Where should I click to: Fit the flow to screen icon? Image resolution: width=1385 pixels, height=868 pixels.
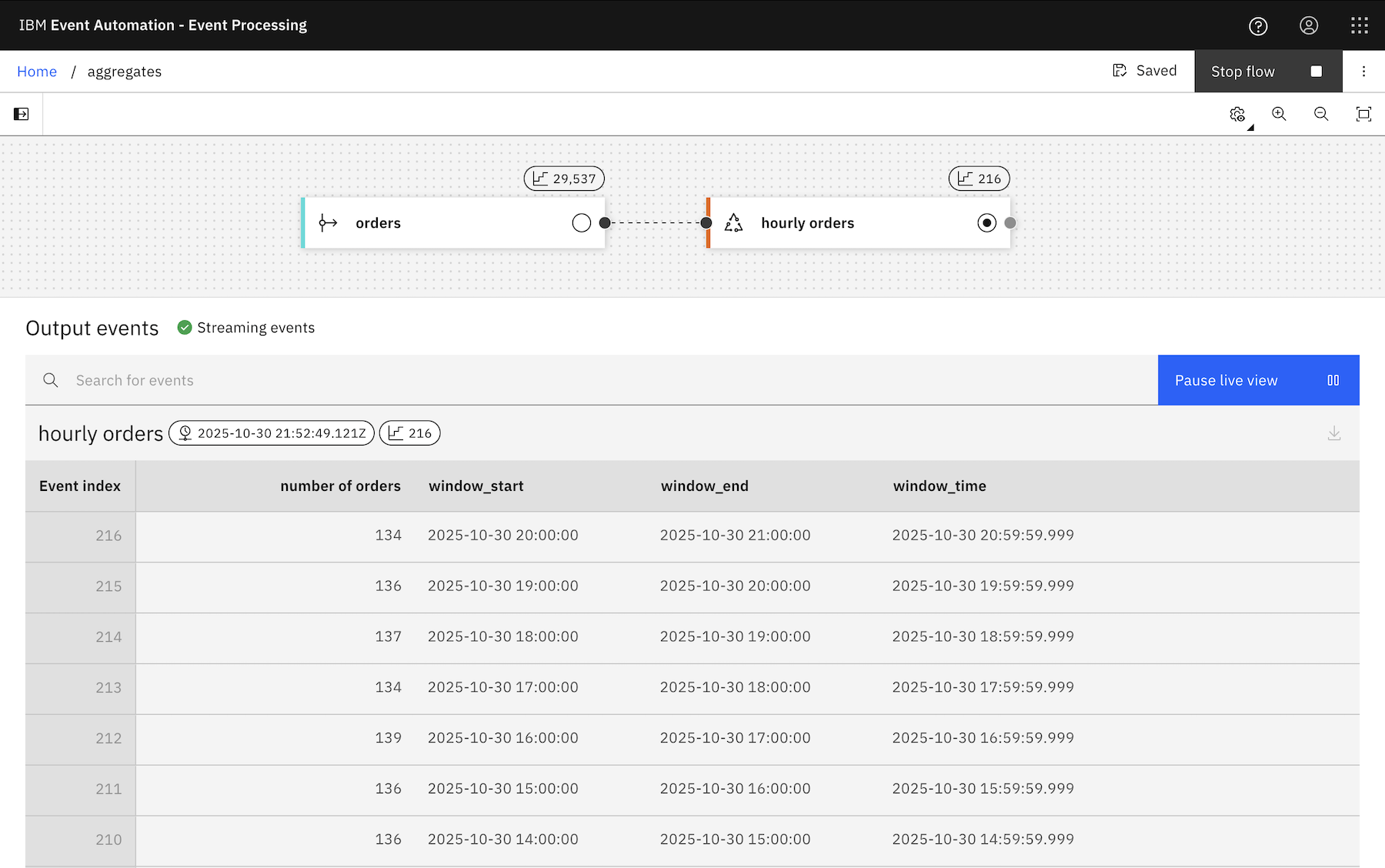(x=1363, y=114)
